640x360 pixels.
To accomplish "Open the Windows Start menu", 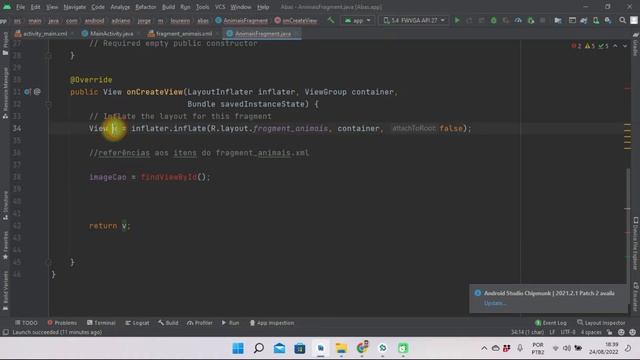I will [238, 348].
